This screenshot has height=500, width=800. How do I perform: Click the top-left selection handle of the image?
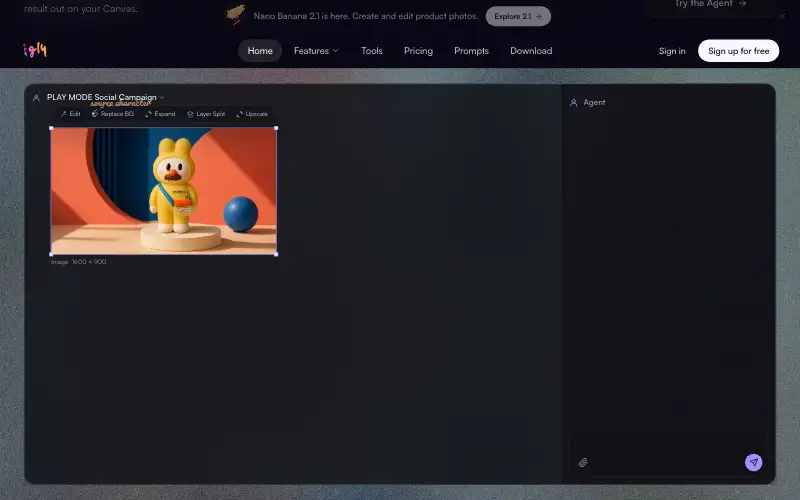(x=51, y=128)
